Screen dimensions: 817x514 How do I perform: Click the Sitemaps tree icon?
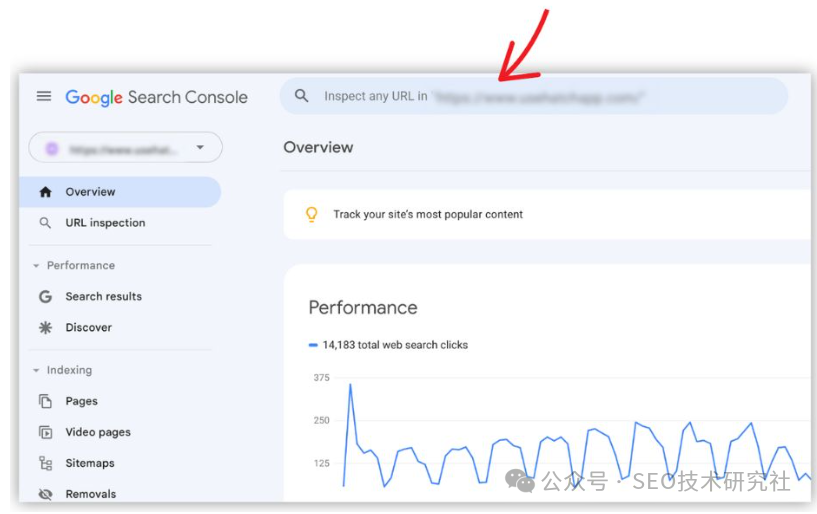click(x=45, y=463)
